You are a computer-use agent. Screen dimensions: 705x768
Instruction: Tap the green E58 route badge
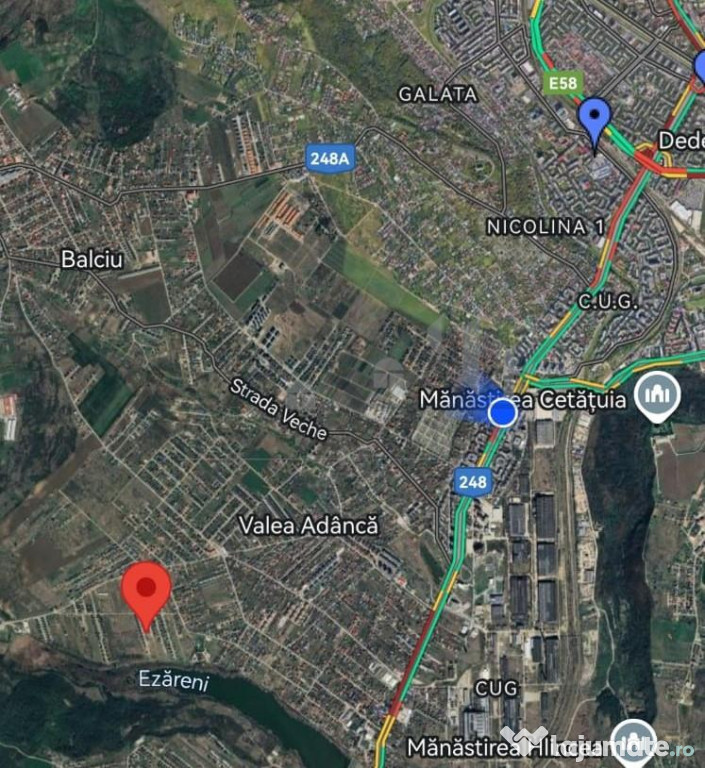tap(562, 83)
